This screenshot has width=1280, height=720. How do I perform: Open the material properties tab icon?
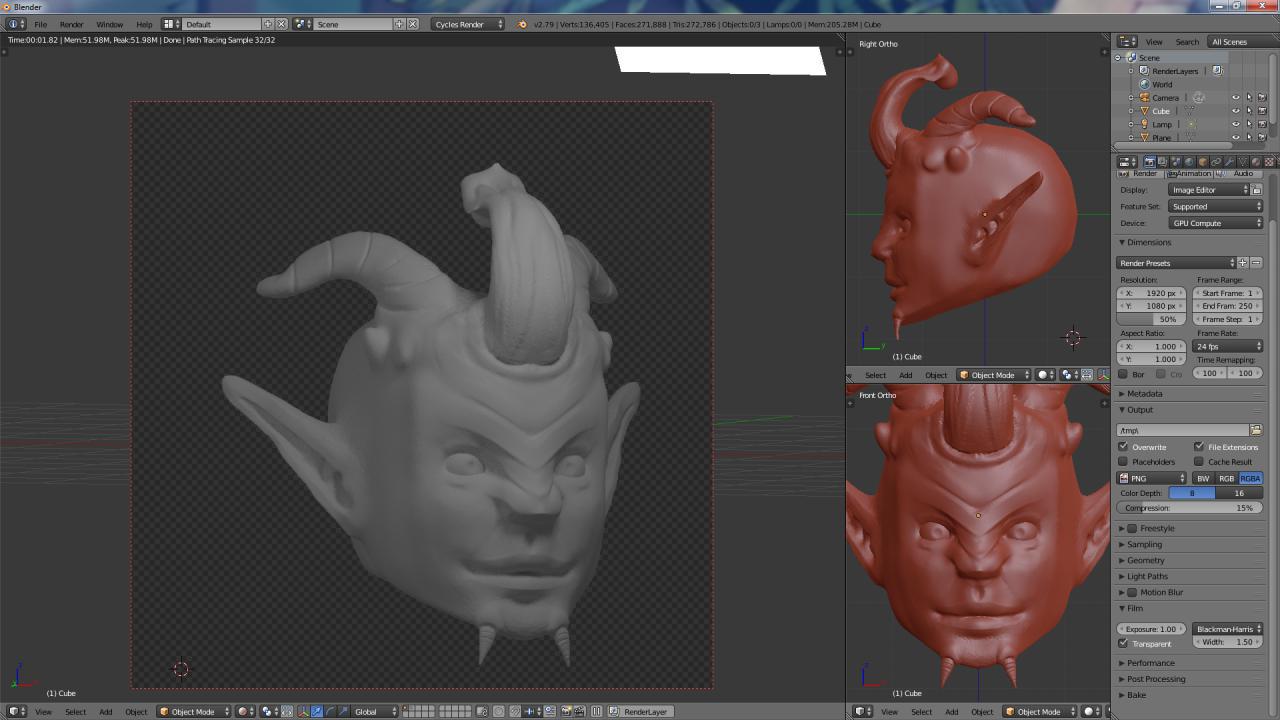pyautogui.click(x=1255, y=161)
